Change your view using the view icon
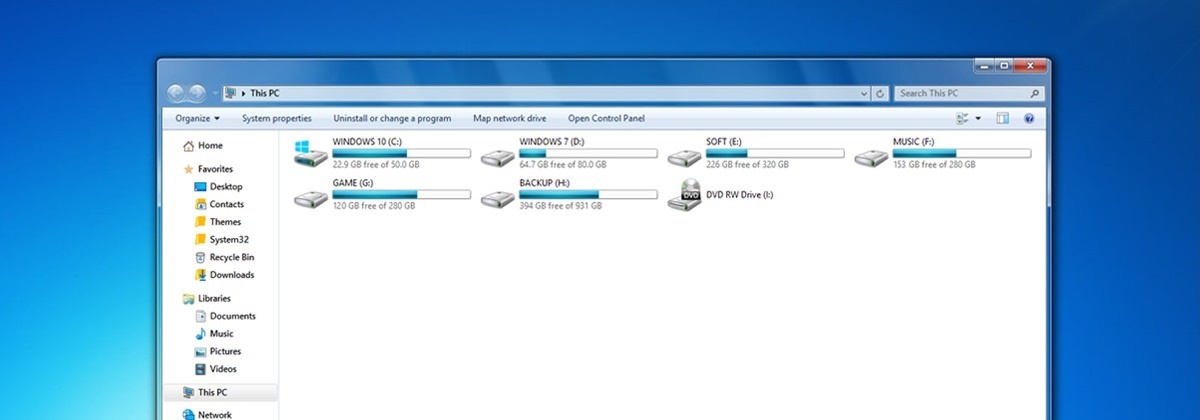Viewport: 1200px width, 420px height. click(x=962, y=118)
